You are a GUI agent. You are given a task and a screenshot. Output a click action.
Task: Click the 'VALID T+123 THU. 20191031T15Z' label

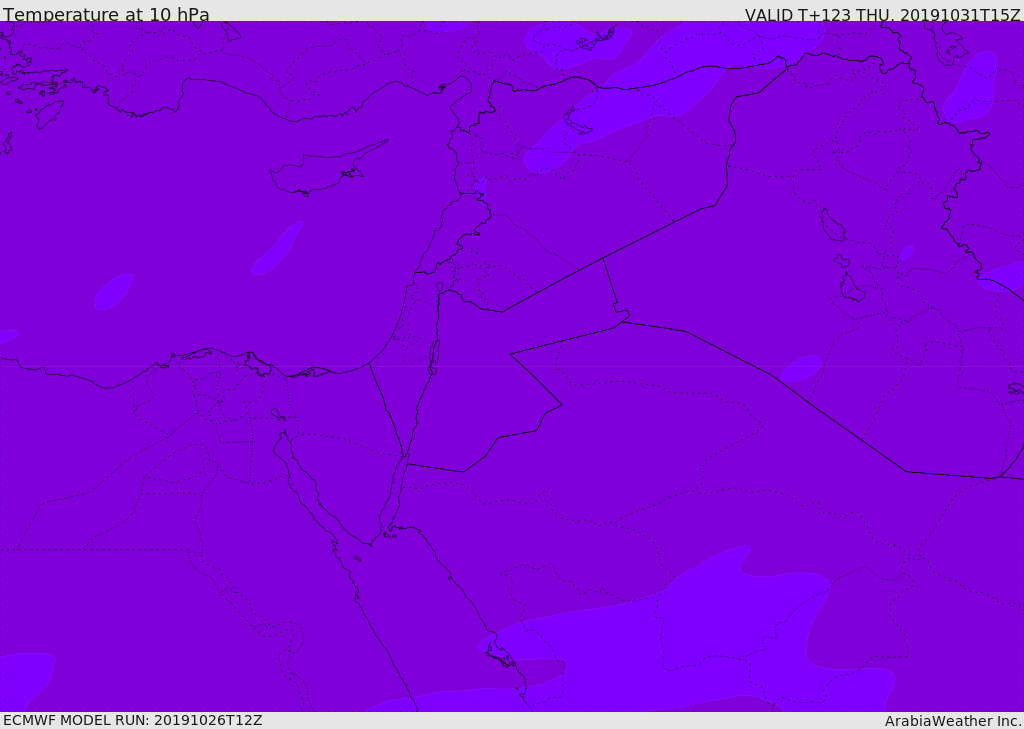coord(882,15)
